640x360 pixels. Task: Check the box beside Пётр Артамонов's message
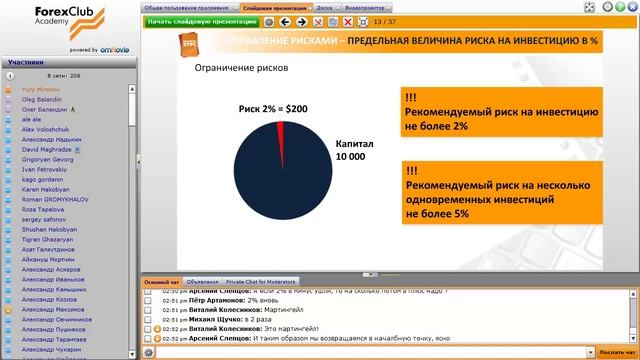[x=148, y=300]
